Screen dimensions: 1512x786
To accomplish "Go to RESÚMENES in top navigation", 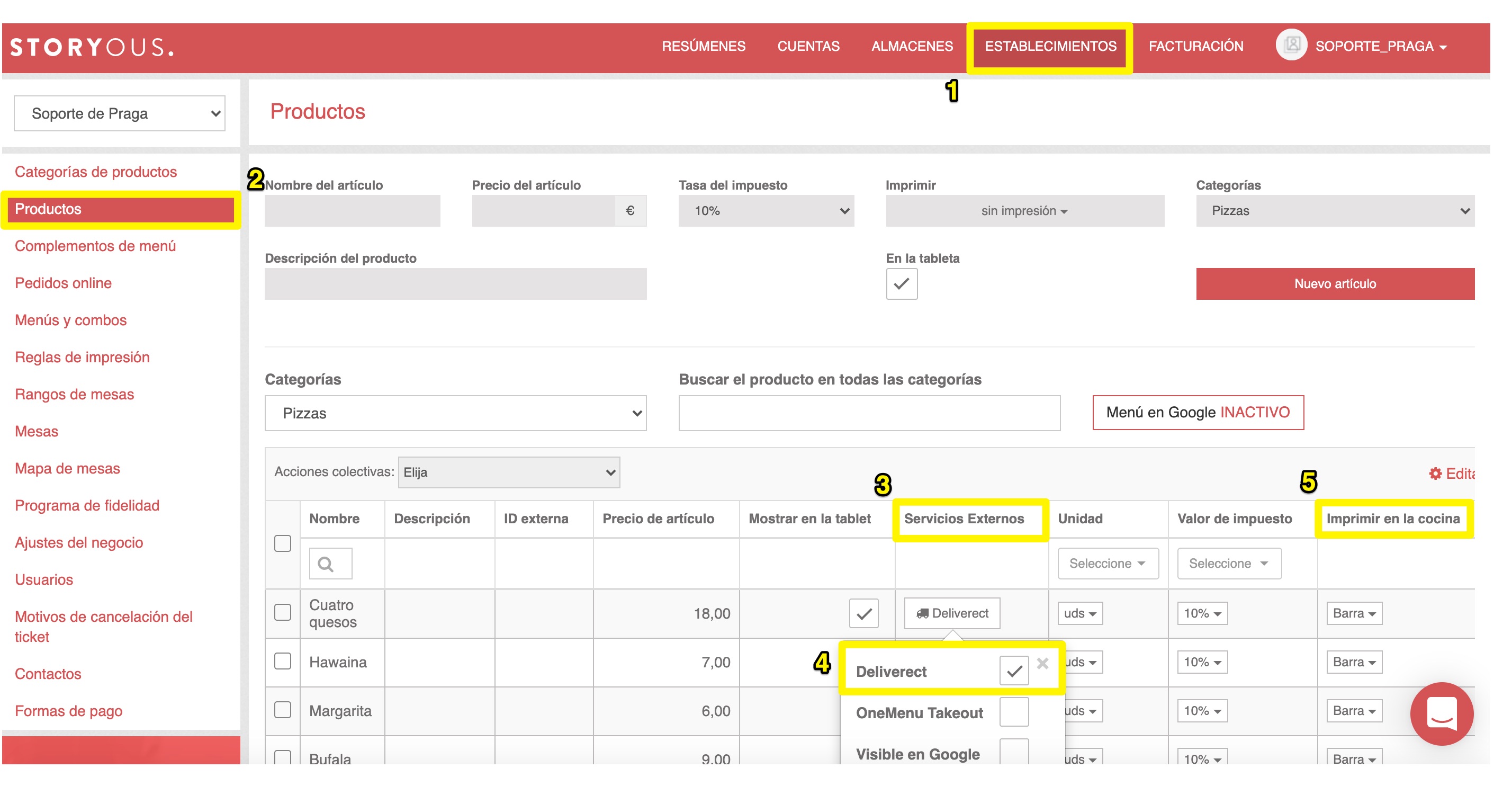I will 704,47.
